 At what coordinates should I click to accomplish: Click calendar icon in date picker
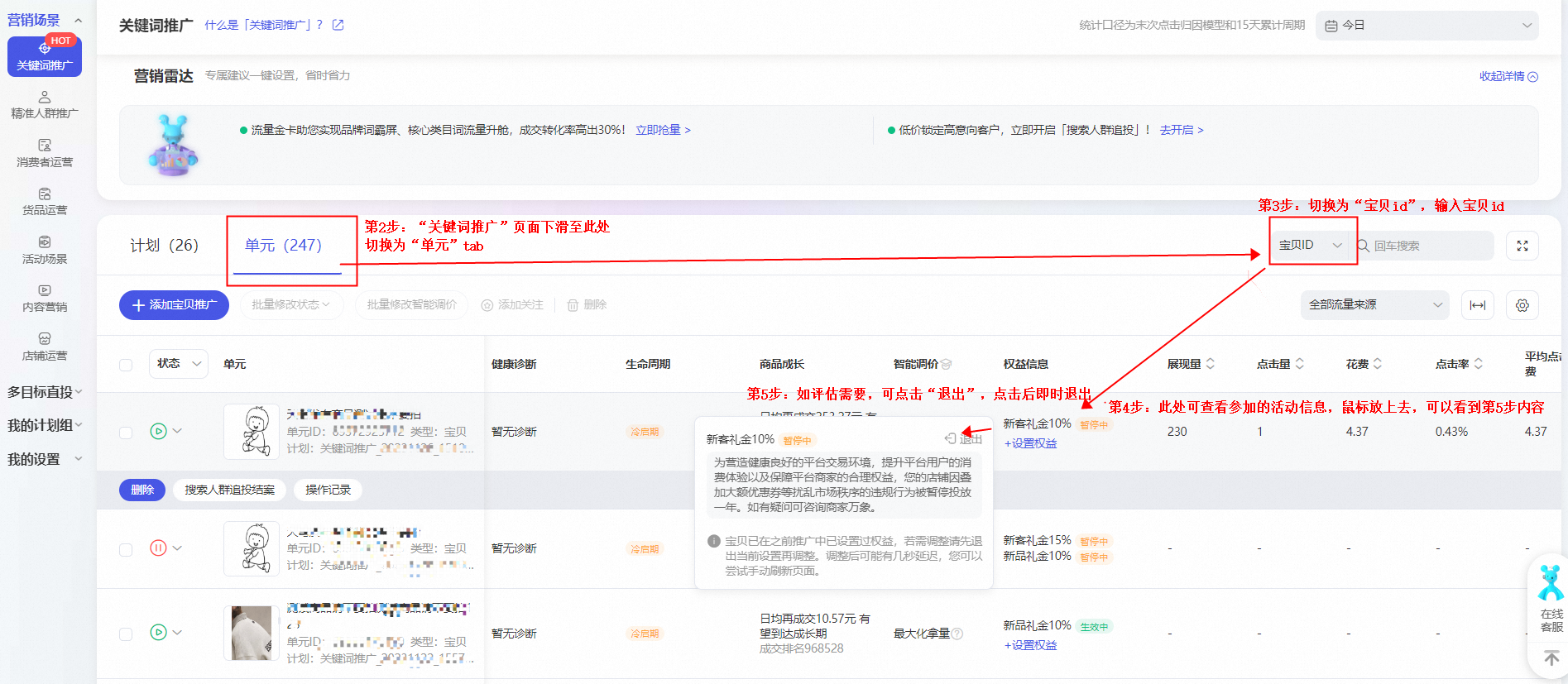(x=1331, y=26)
